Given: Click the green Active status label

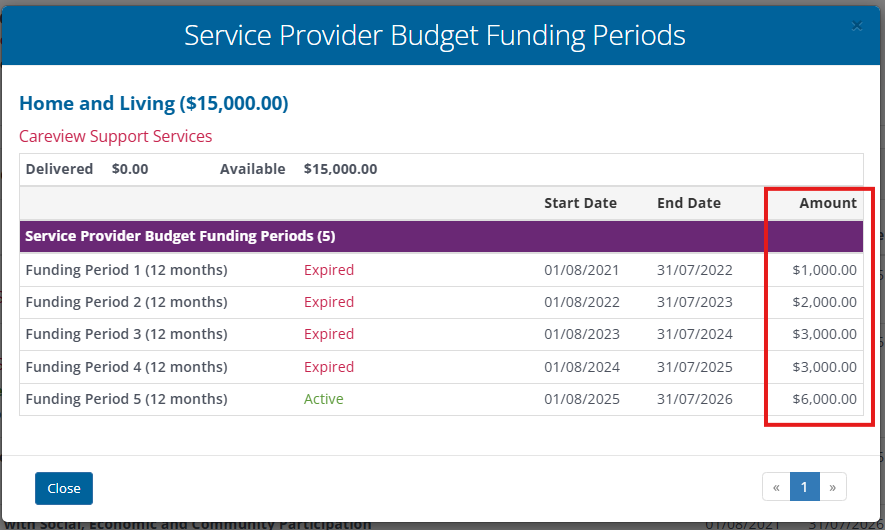Looking at the screenshot, I should (x=323, y=399).
